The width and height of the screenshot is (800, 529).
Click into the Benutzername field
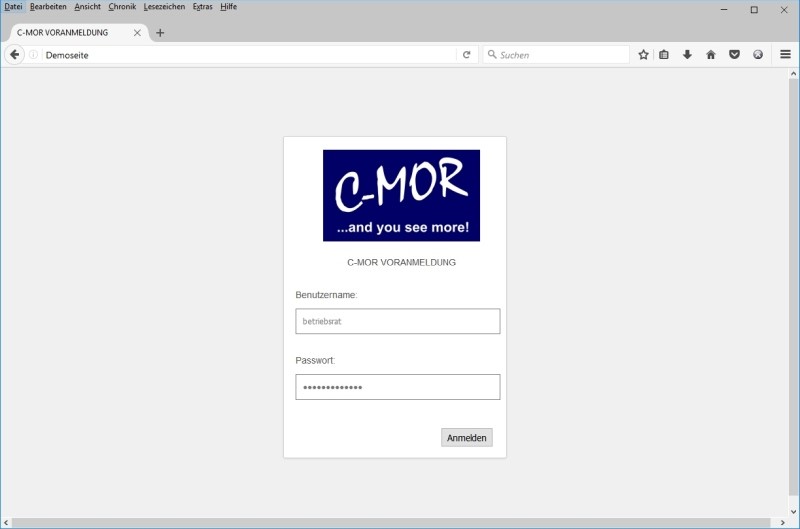[x=397, y=321]
